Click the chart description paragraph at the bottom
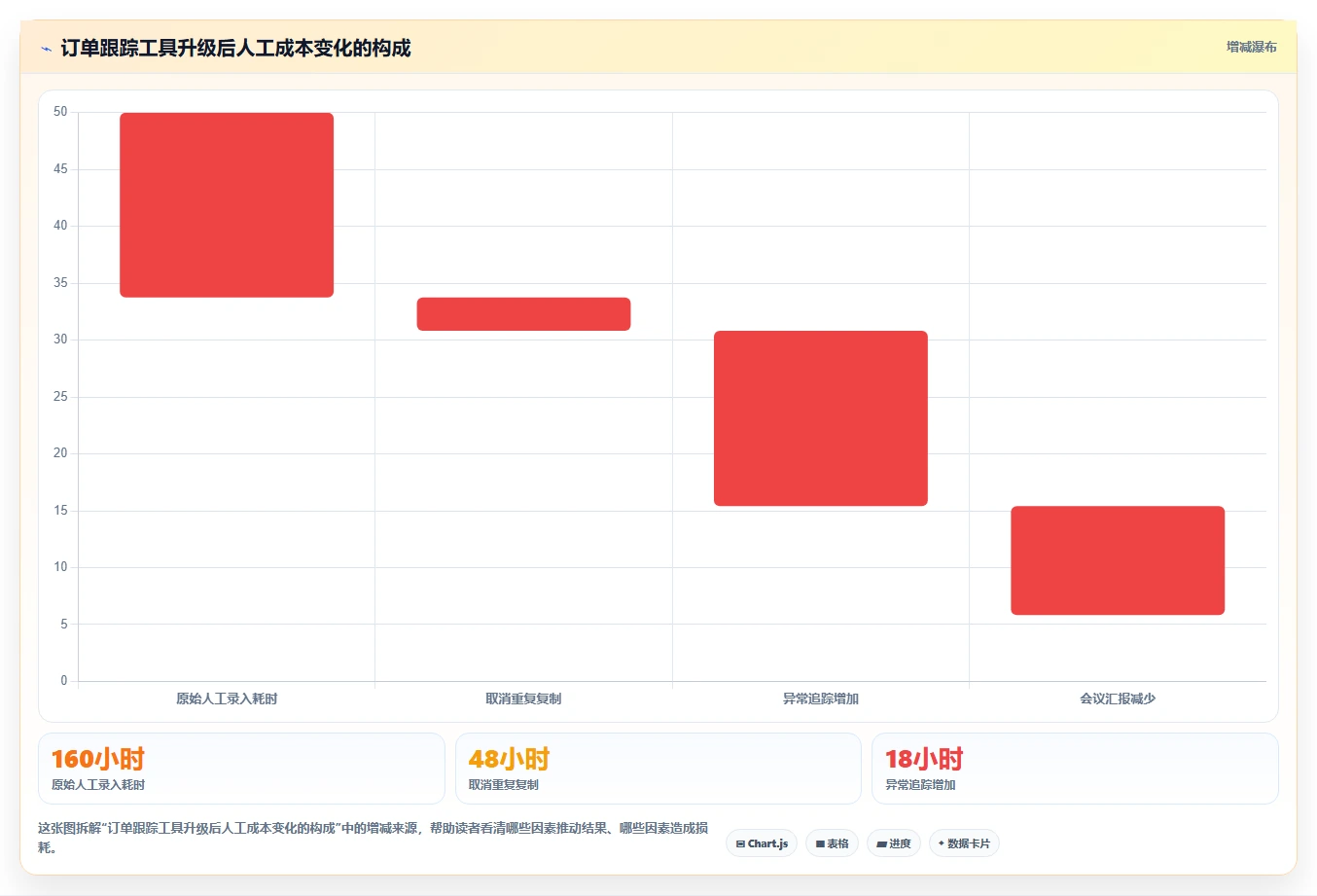1317x896 pixels. 374,838
